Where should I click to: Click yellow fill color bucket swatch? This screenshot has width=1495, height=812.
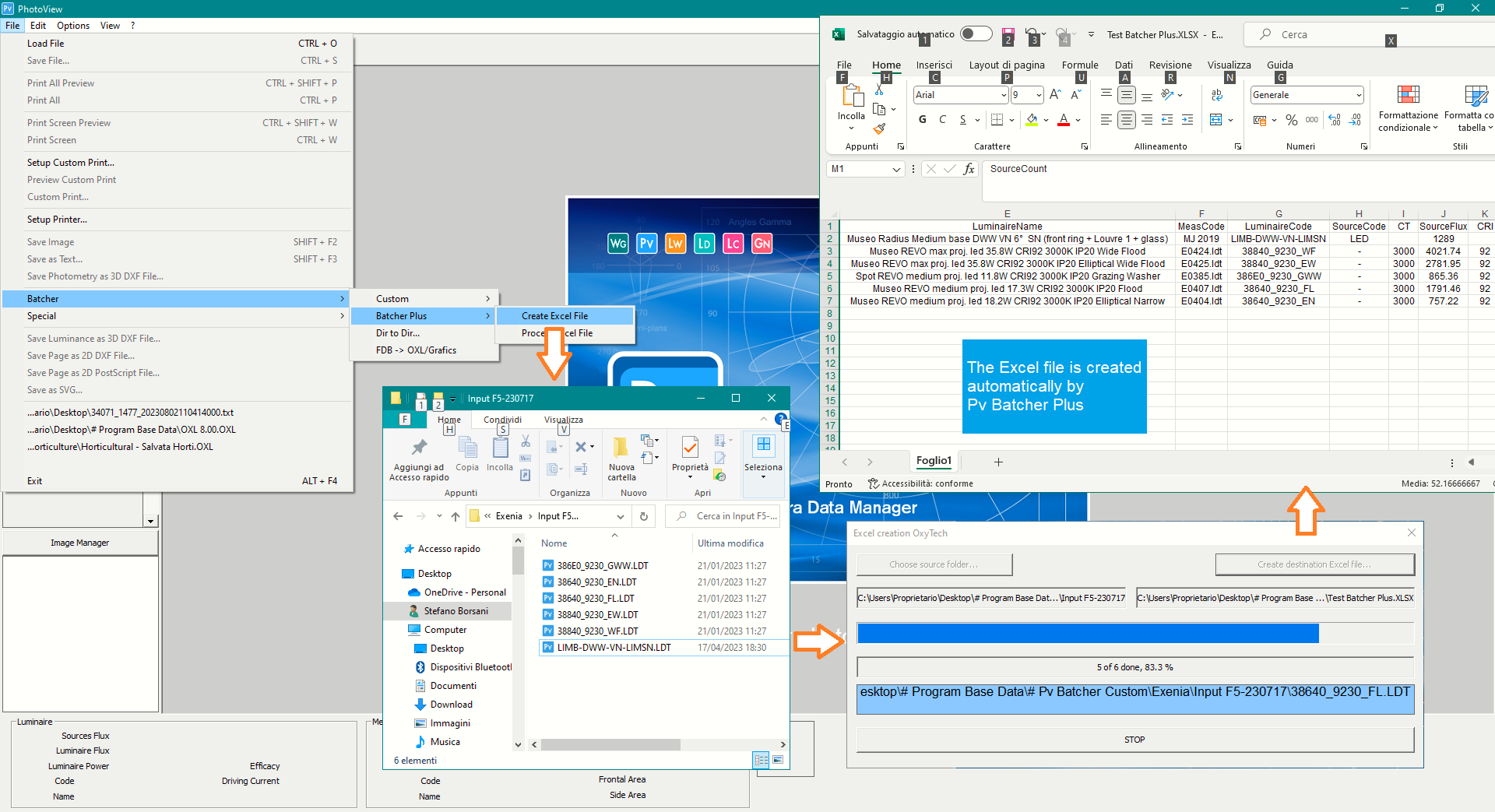pos(1032,120)
